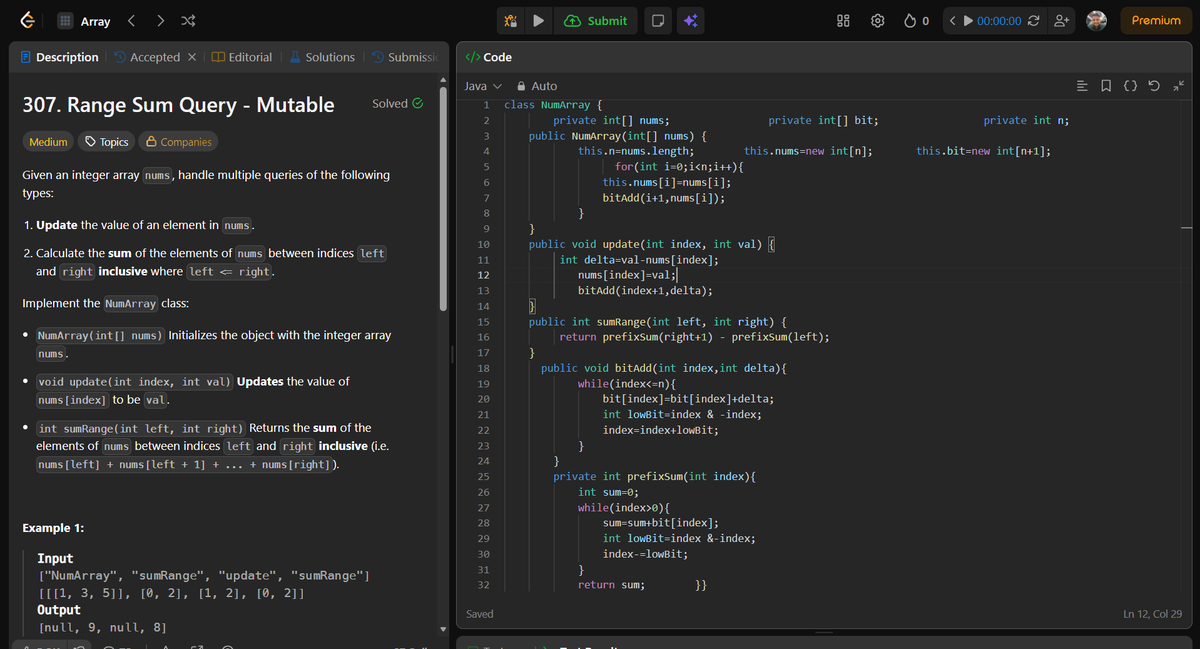Viewport: 1200px width, 649px height.
Task: View the streak flame counter
Action: (917, 21)
